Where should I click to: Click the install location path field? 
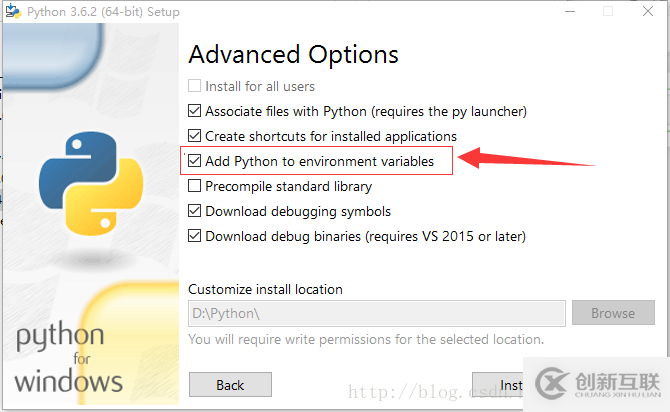(x=376, y=313)
